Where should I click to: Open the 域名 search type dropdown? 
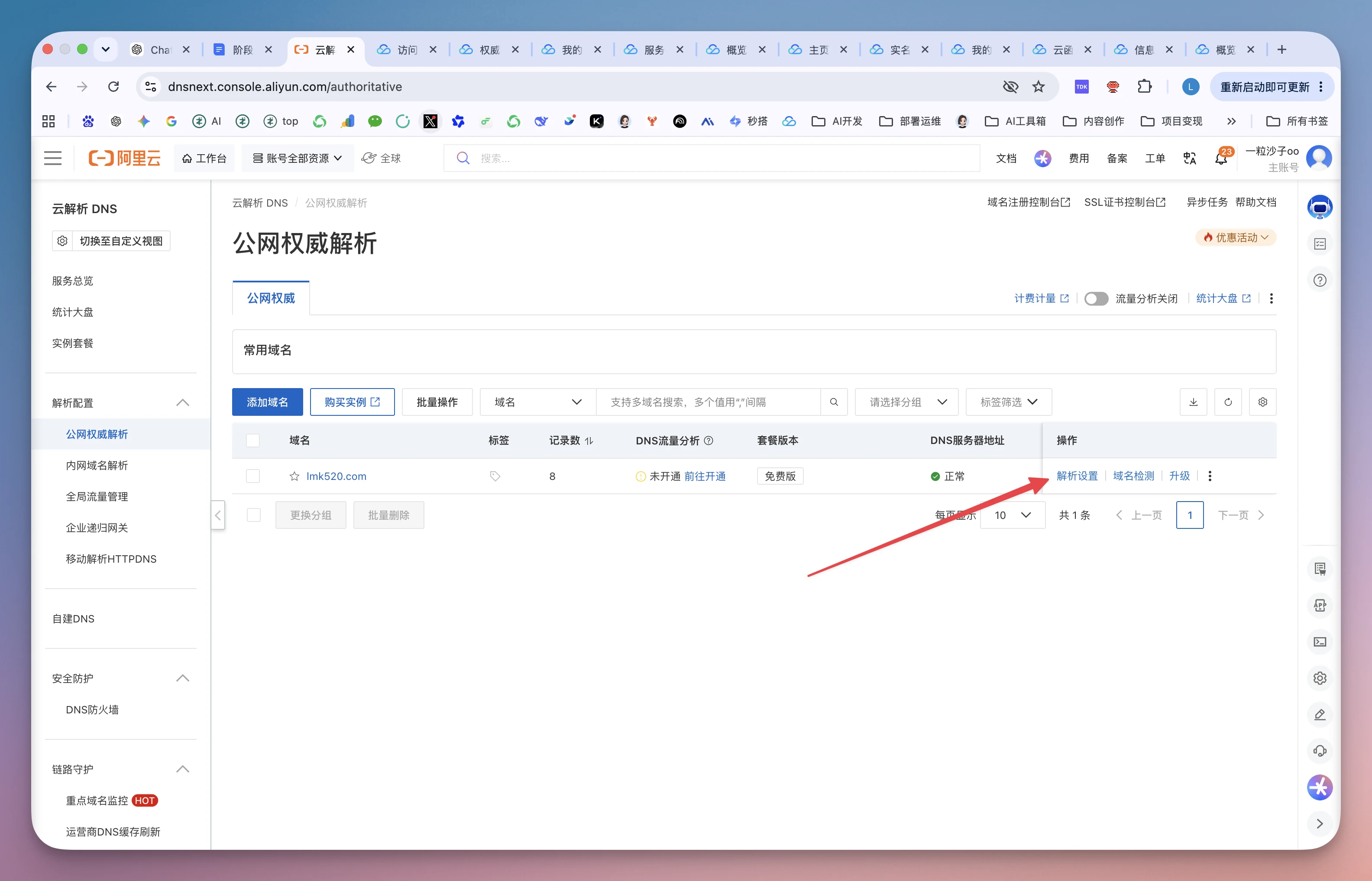537,402
